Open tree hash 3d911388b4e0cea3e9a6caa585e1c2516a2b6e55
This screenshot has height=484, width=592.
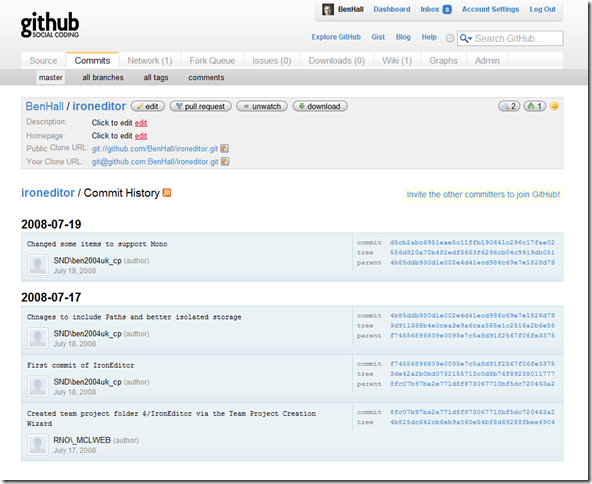click(x=472, y=325)
